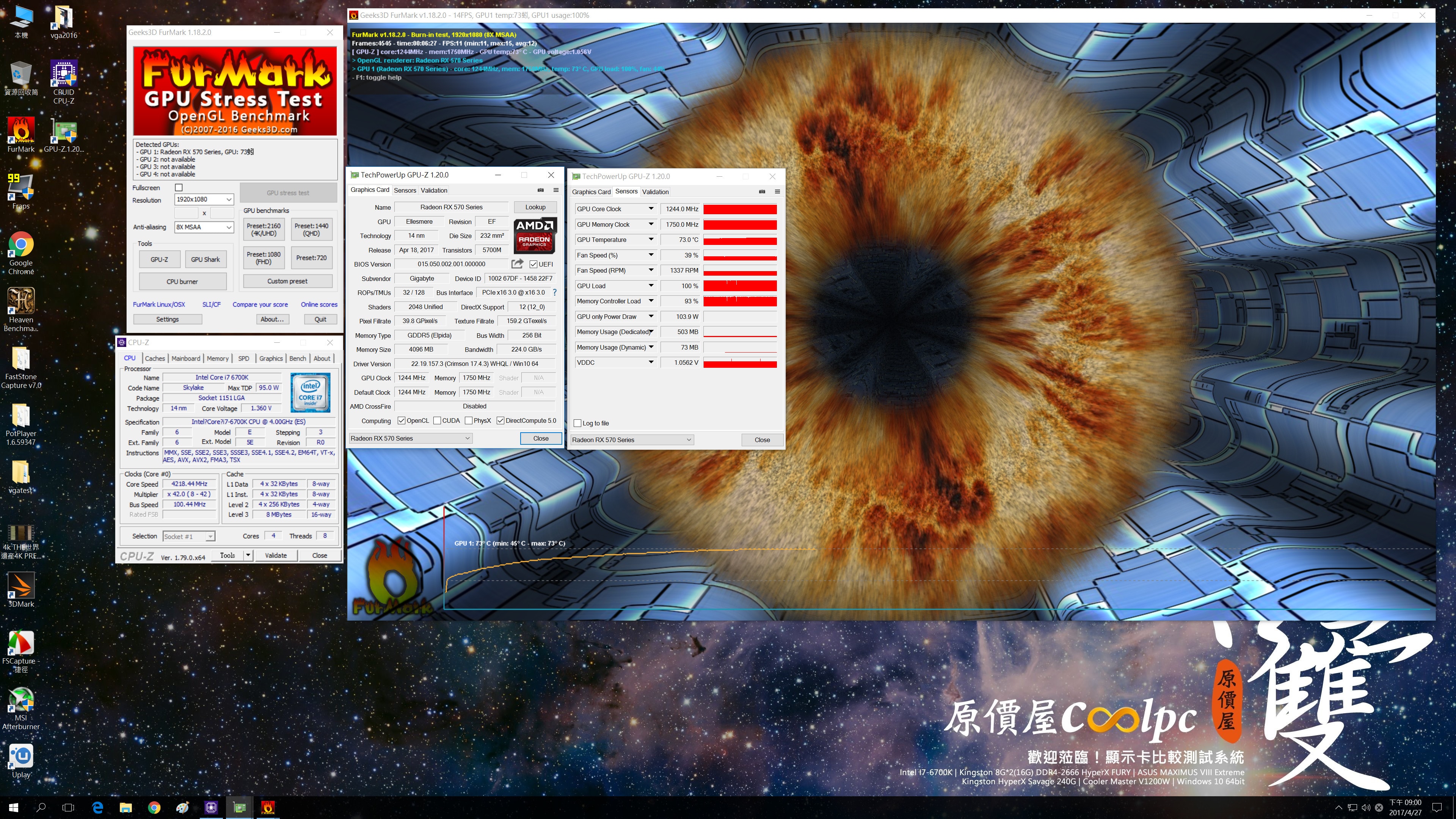Viewport: 1456px width, 819px height.
Task: Open the FurMark Online scores link
Action: (319, 304)
